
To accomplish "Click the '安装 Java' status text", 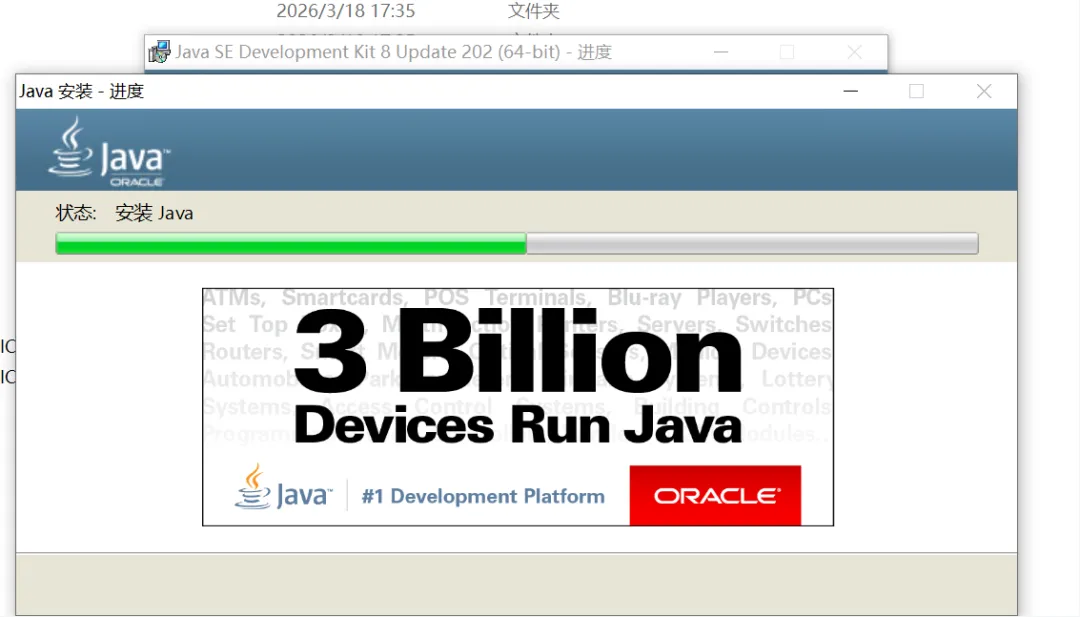I will point(154,213).
